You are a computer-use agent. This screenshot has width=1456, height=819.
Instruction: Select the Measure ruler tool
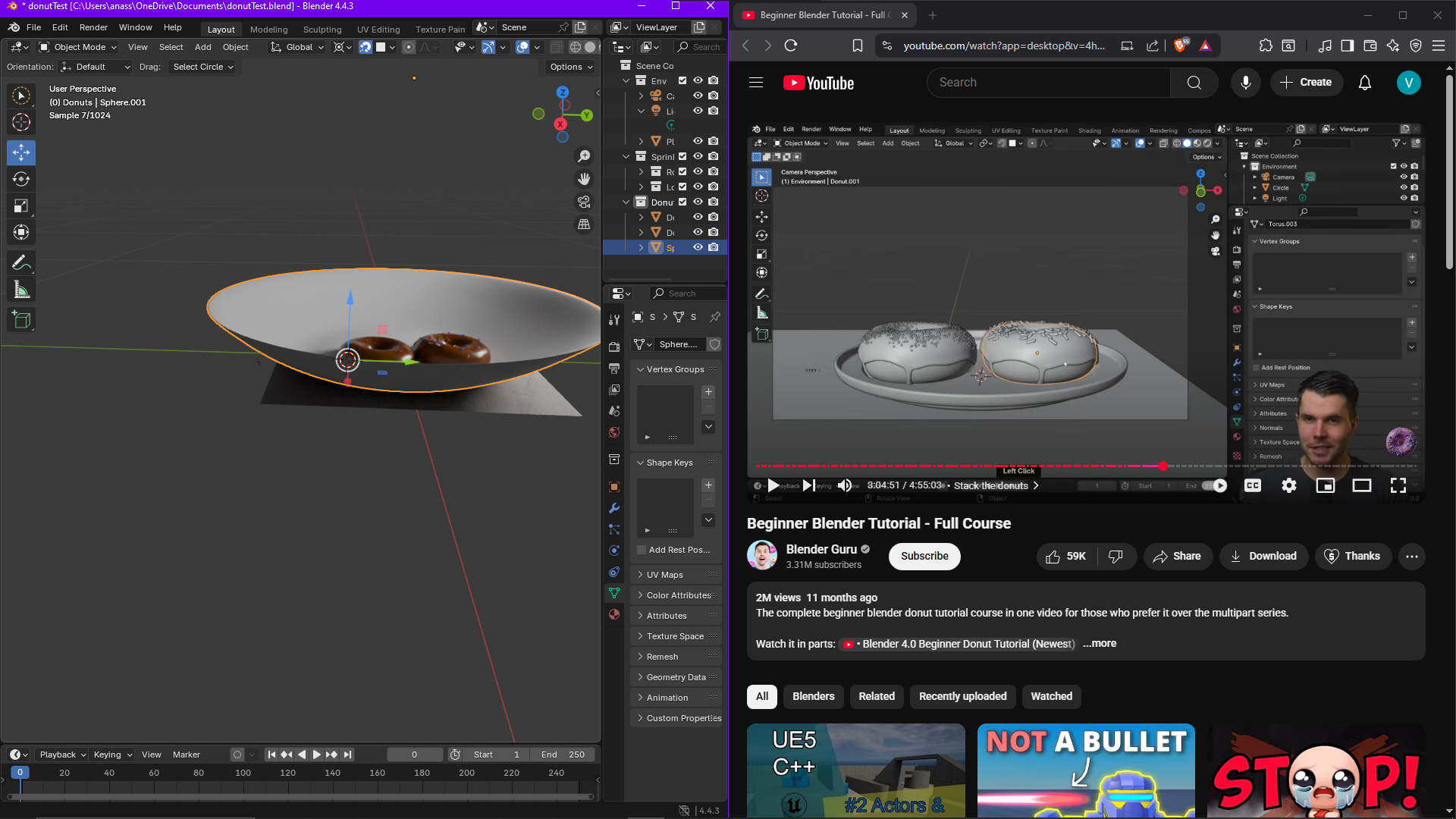(21, 290)
